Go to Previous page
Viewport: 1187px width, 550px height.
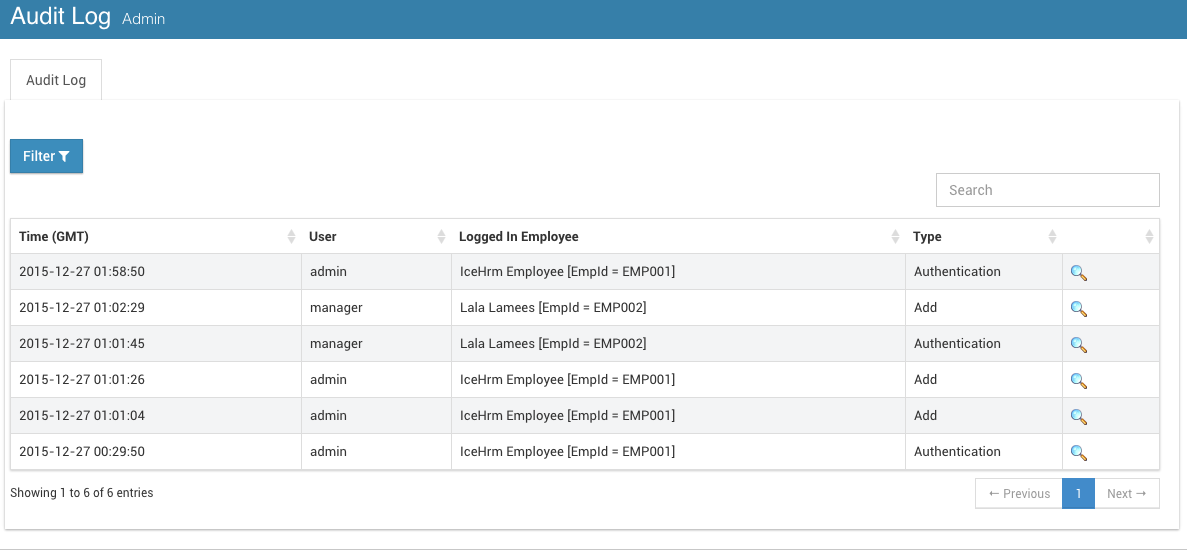click(1019, 493)
